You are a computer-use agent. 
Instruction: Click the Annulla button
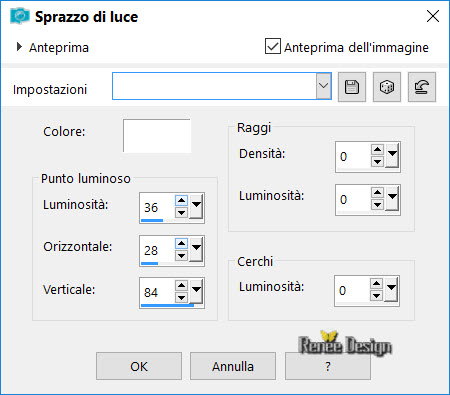tap(233, 366)
